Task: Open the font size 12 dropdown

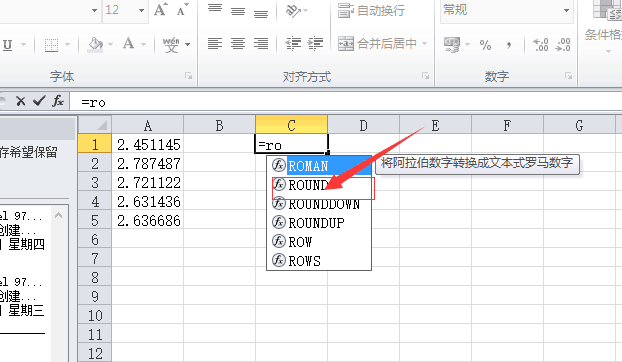Action: (142, 11)
